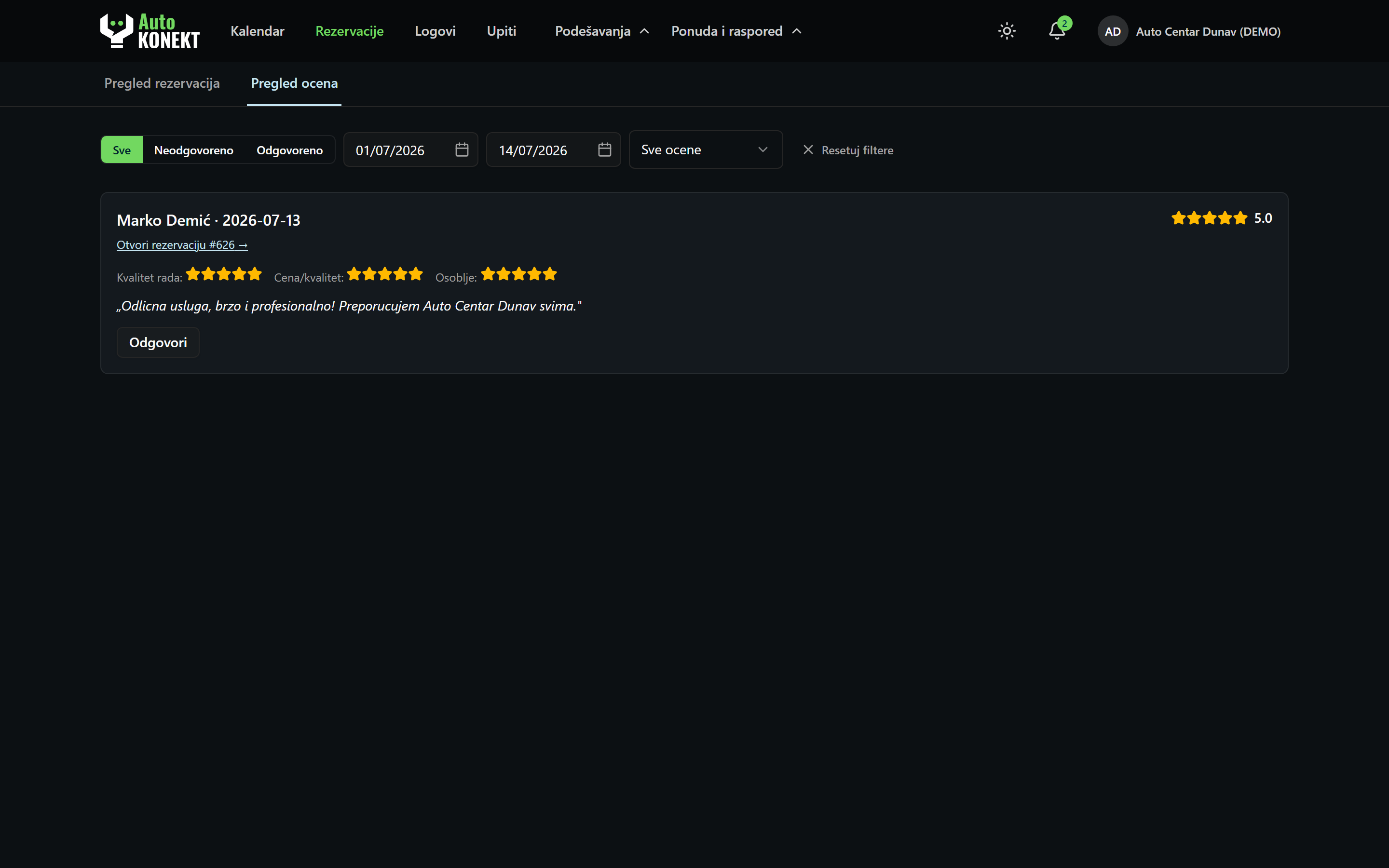Open calendar picker for 14/07/2026 date
Screen dimensions: 1389x868
click(604, 150)
